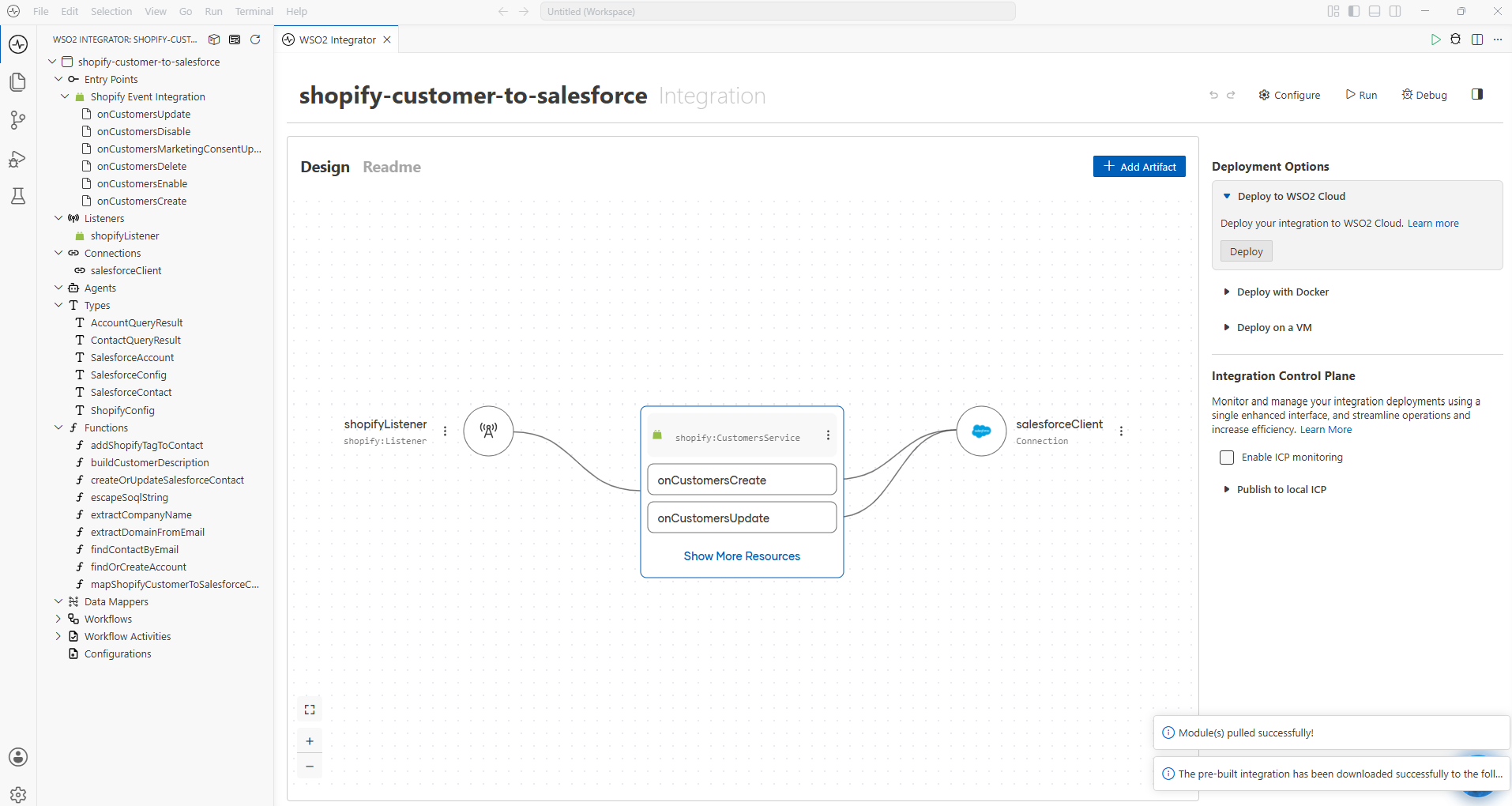Open the Testing flask icon
Image resolution: width=1512 pixels, height=806 pixels.
point(18,196)
